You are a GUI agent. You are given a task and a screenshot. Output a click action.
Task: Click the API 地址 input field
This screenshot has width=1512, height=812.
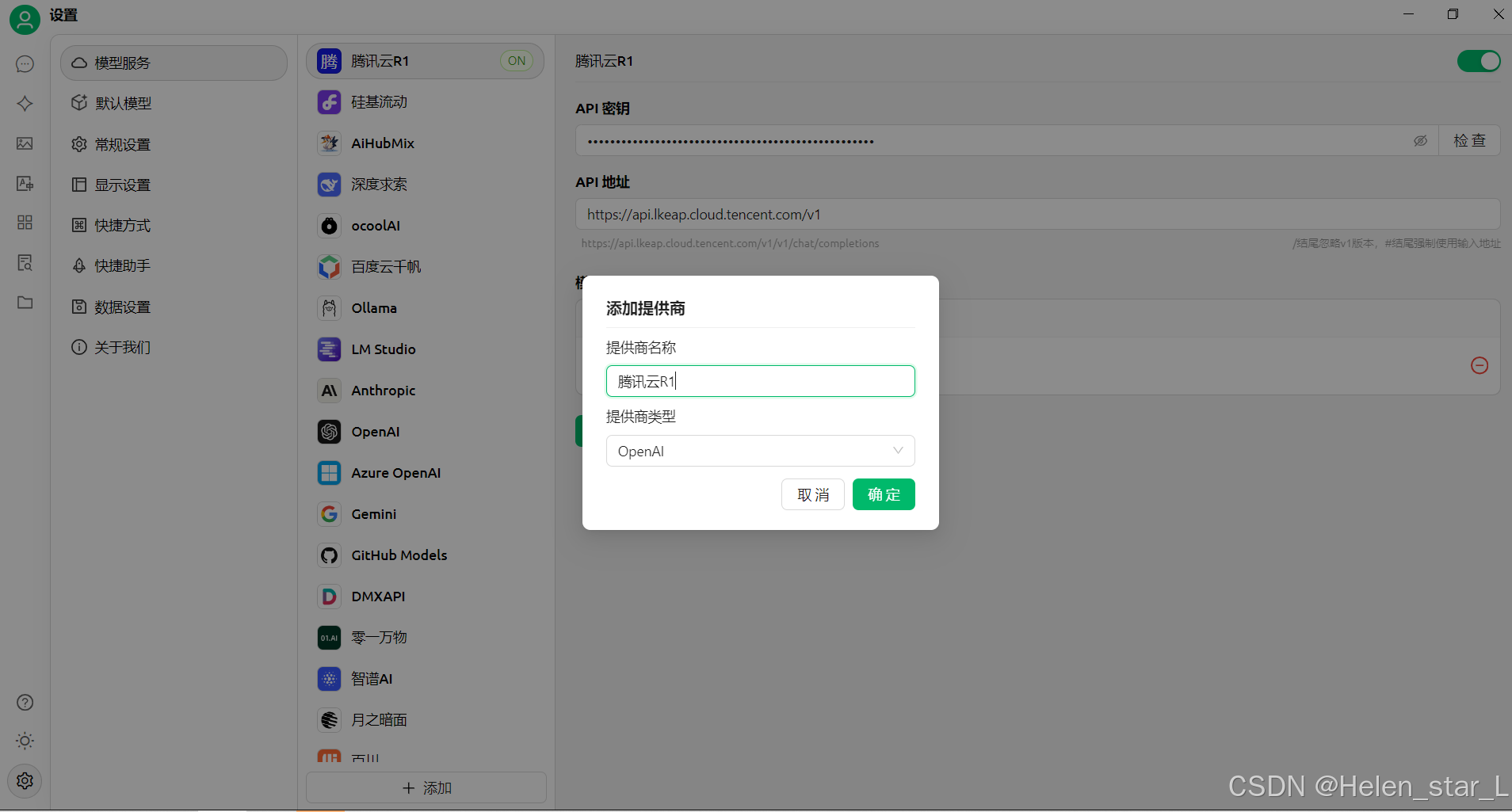(x=1038, y=214)
